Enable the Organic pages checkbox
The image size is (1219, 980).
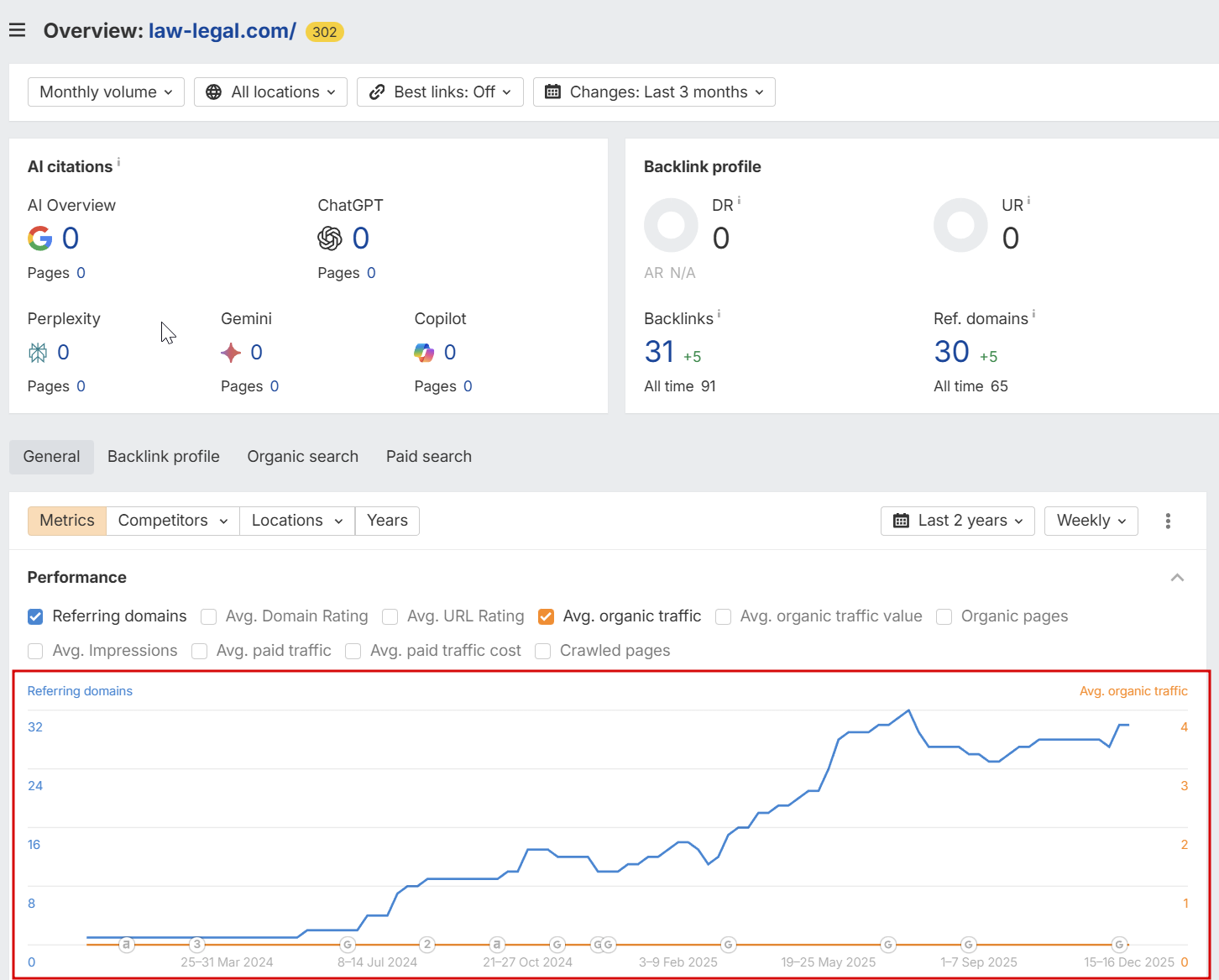point(944,616)
